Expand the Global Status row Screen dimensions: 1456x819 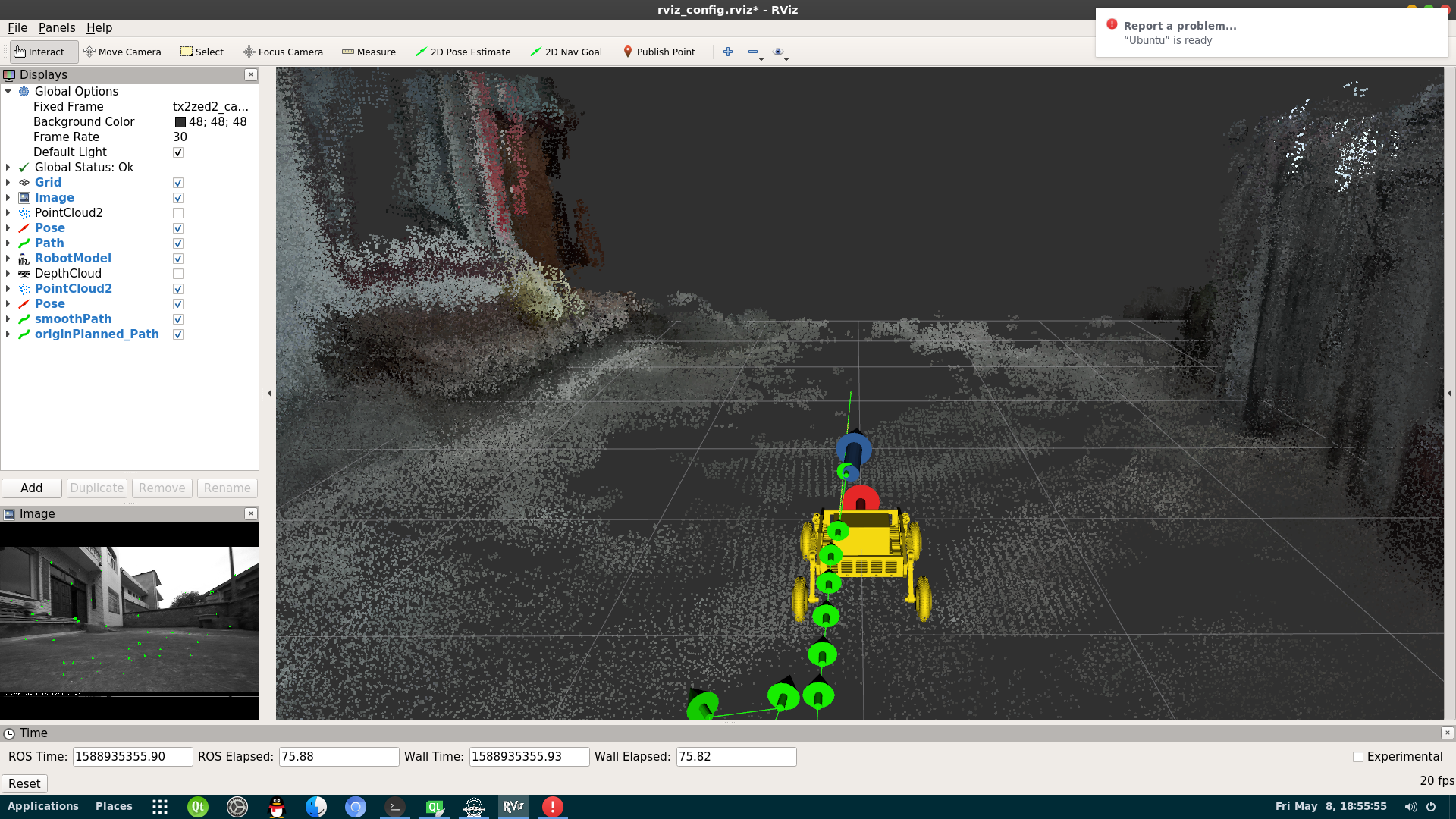(8, 167)
